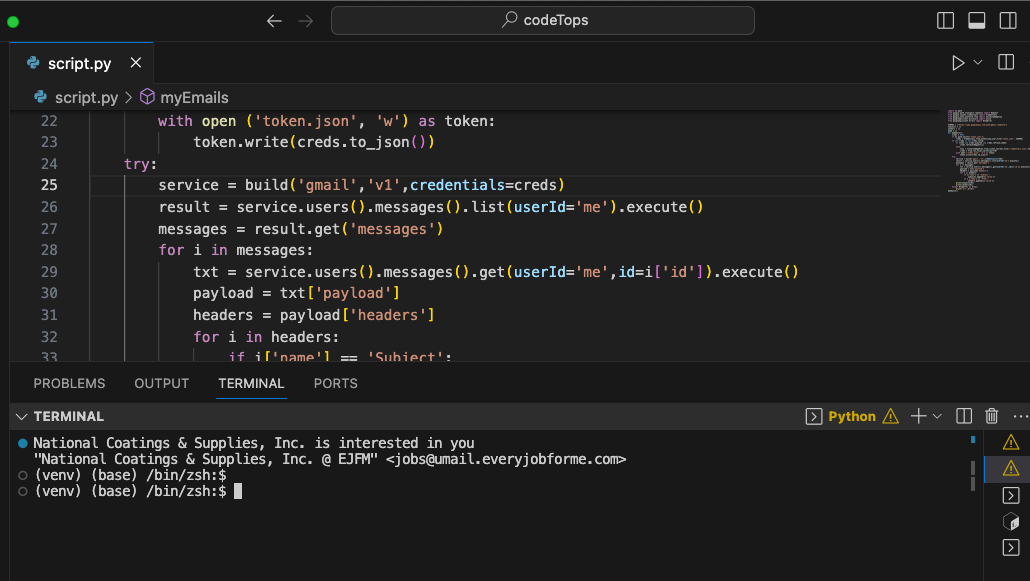Select the terminal icon entry above the cube
The height and width of the screenshot is (581, 1030).
coord(1011,496)
